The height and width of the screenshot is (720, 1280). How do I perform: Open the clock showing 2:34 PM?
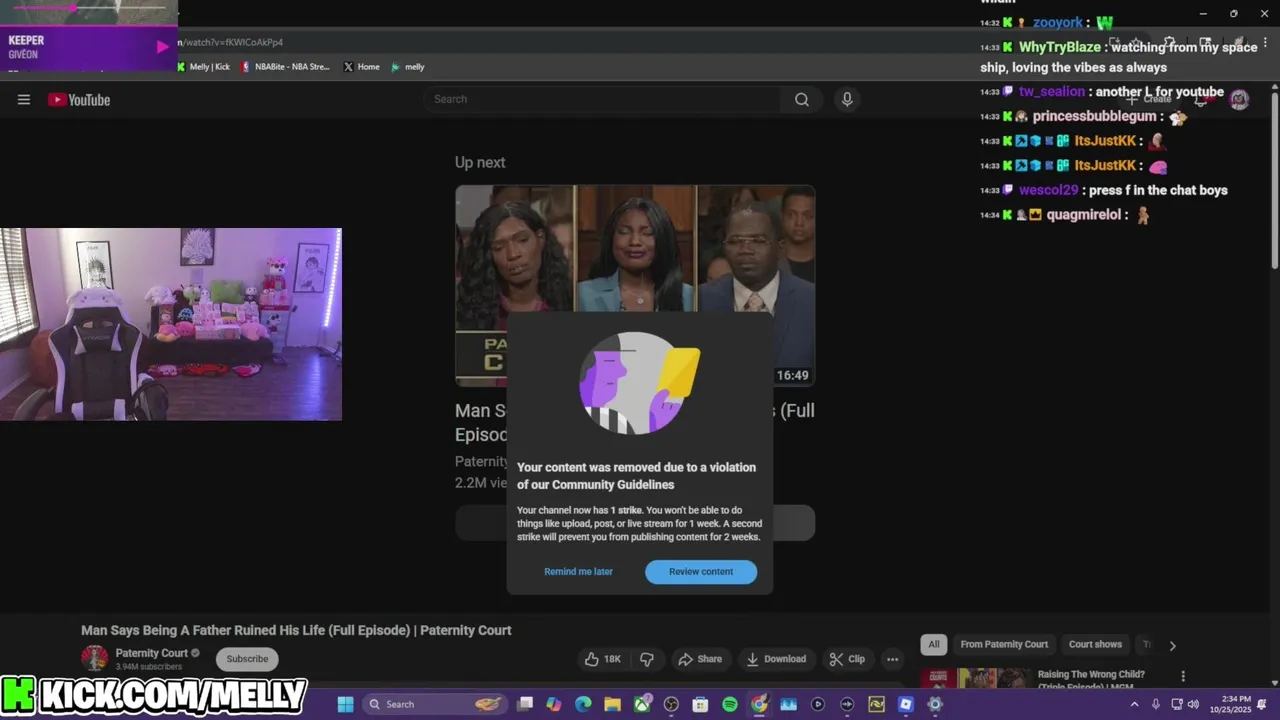click(1229, 704)
